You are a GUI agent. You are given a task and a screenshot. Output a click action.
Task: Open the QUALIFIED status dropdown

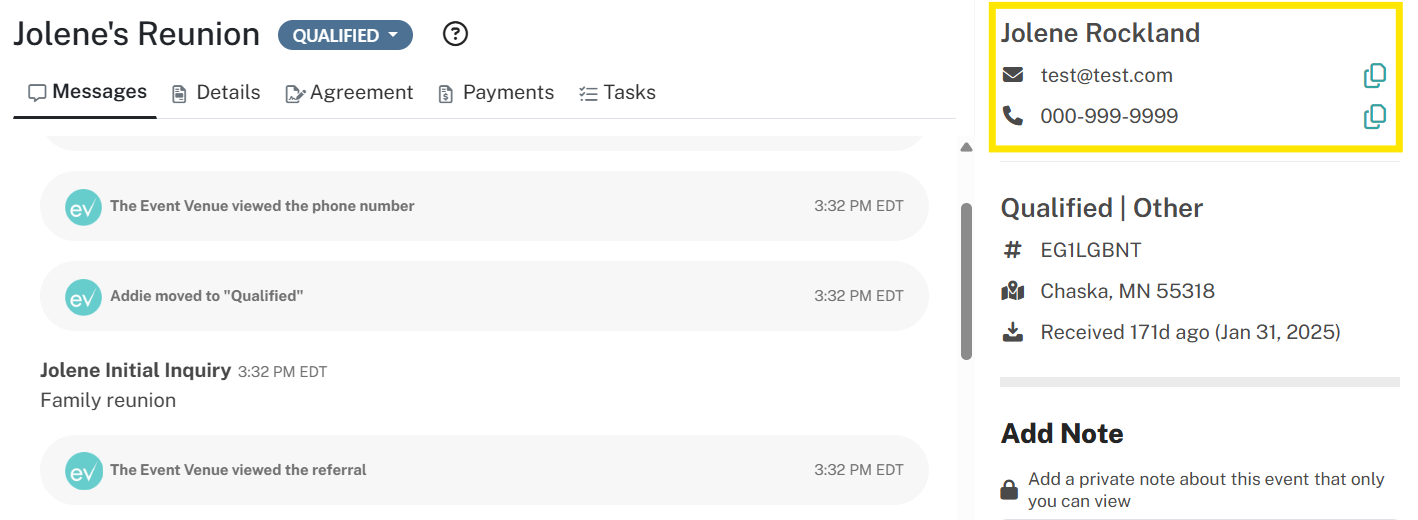345,35
